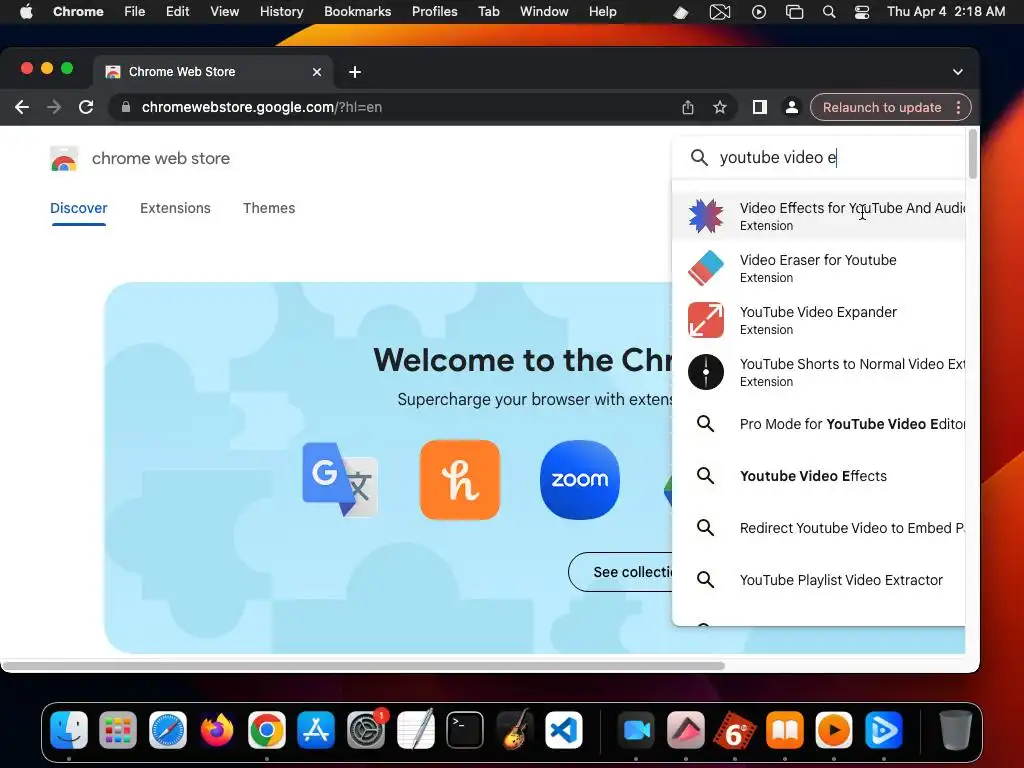Open System Settings from the Dock

366,730
